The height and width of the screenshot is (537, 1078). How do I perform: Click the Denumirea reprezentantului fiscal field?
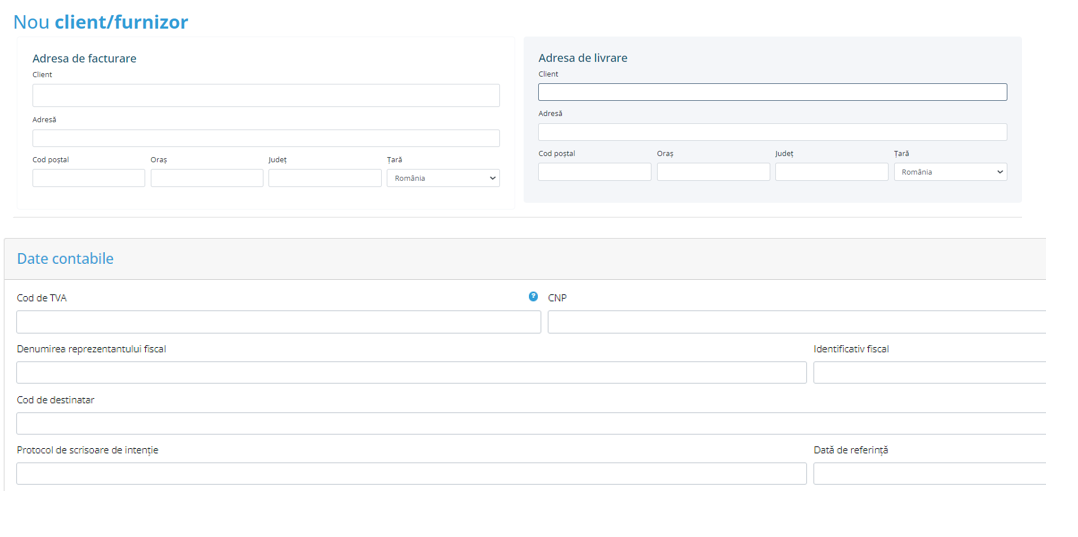tap(411, 373)
